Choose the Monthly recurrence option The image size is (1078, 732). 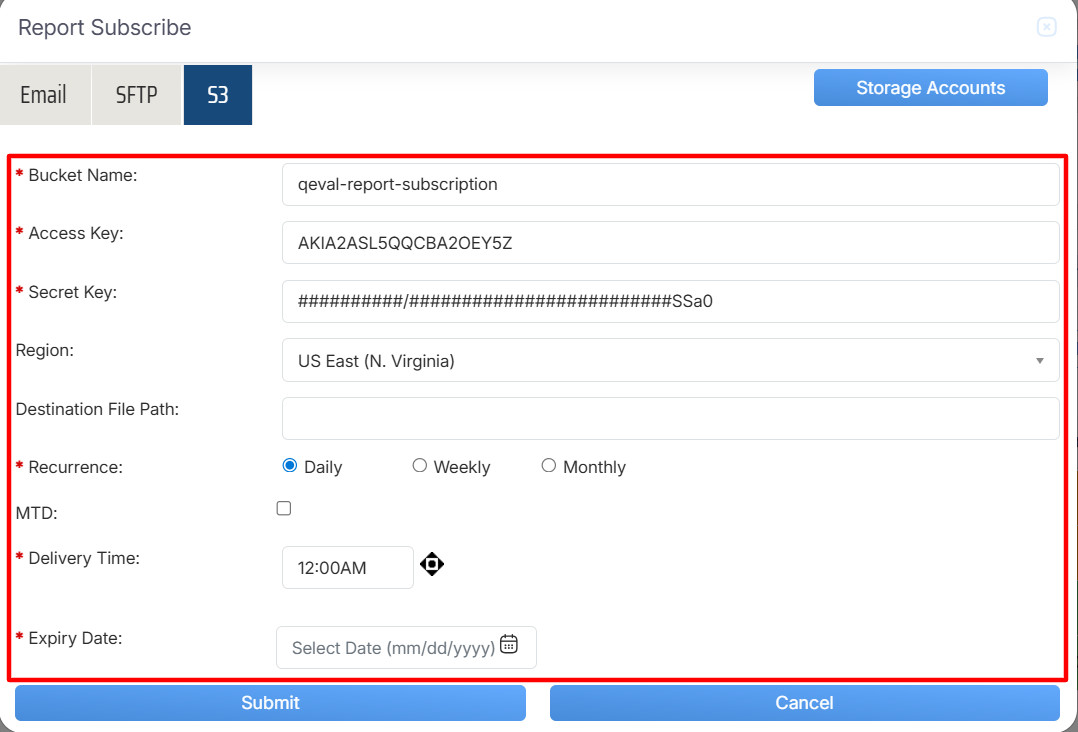pos(549,466)
